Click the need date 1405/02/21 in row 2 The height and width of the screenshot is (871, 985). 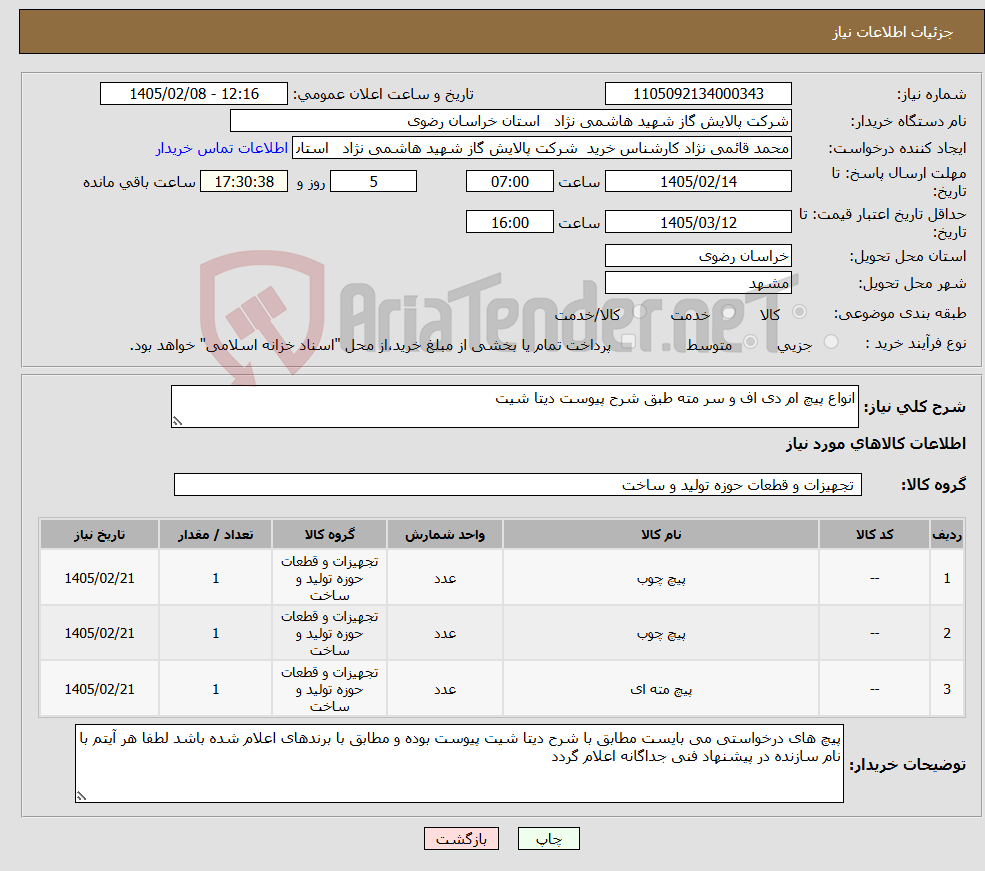coord(99,633)
